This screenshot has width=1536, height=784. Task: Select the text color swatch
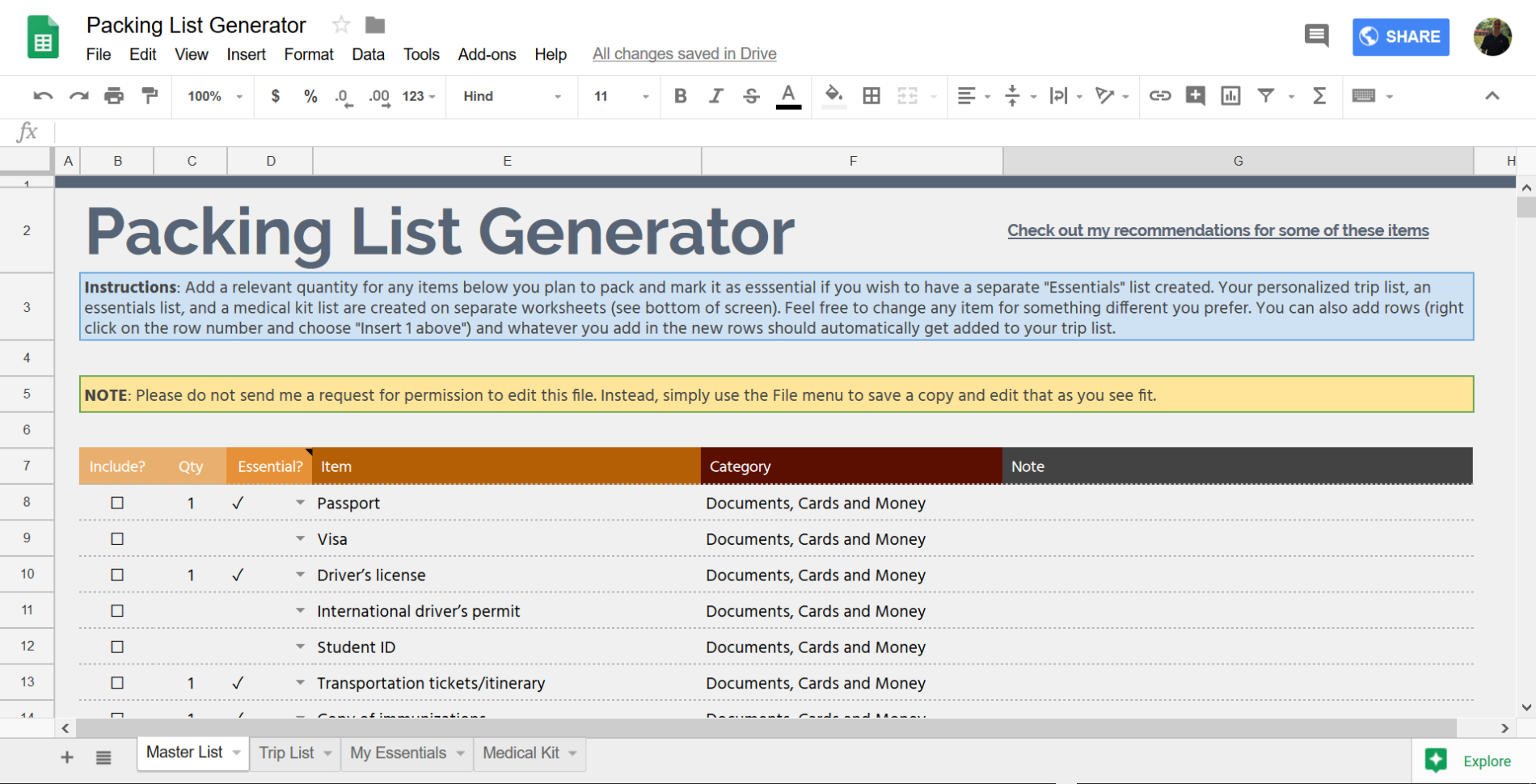(787, 96)
